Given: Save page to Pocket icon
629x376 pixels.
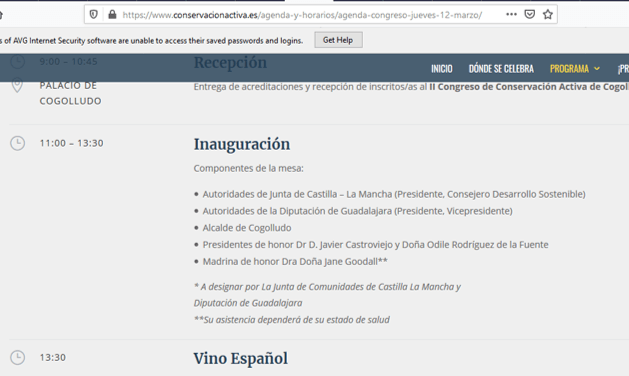Looking at the screenshot, I should [530, 15].
